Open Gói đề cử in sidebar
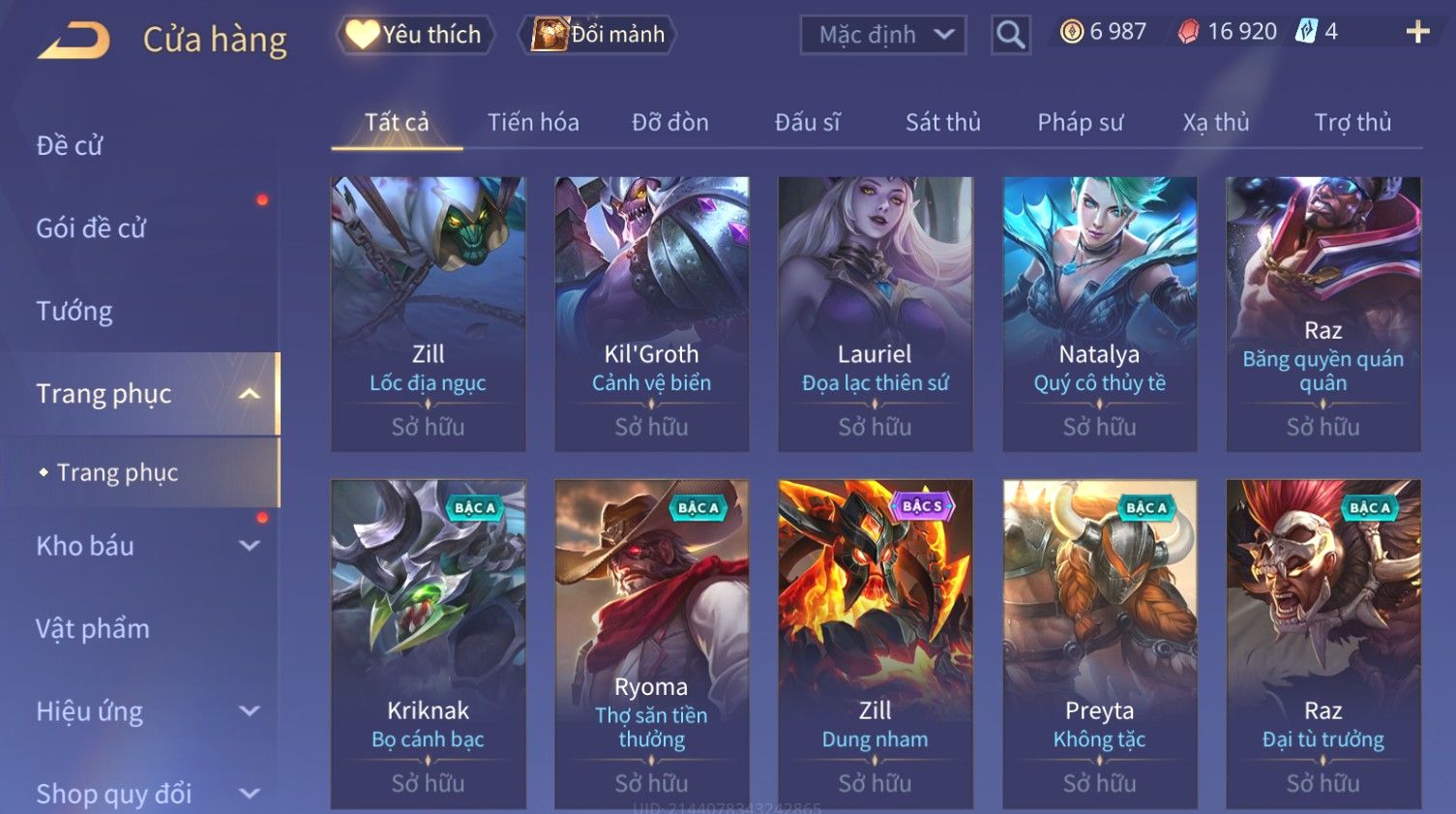The height and width of the screenshot is (814, 1456). (91, 228)
